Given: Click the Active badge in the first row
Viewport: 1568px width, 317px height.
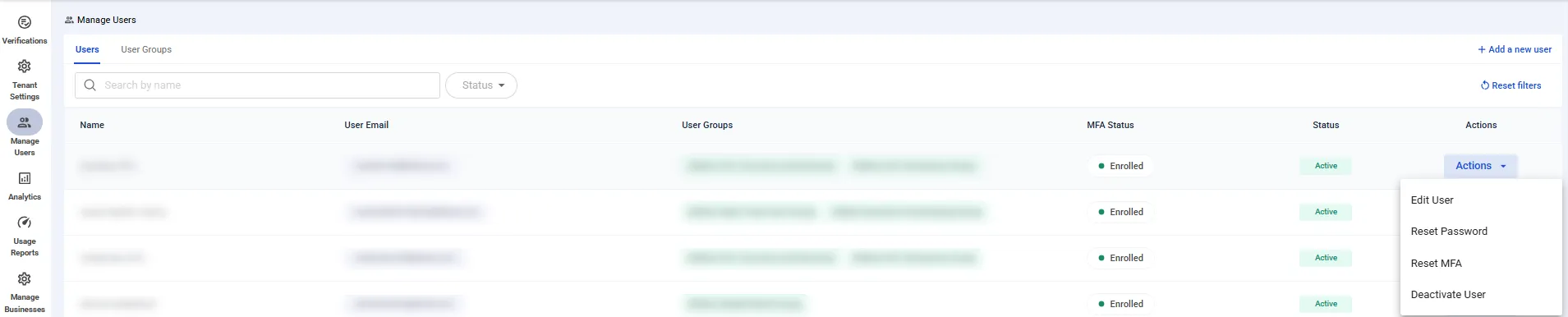Looking at the screenshot, I should [x=1326, y=166].
